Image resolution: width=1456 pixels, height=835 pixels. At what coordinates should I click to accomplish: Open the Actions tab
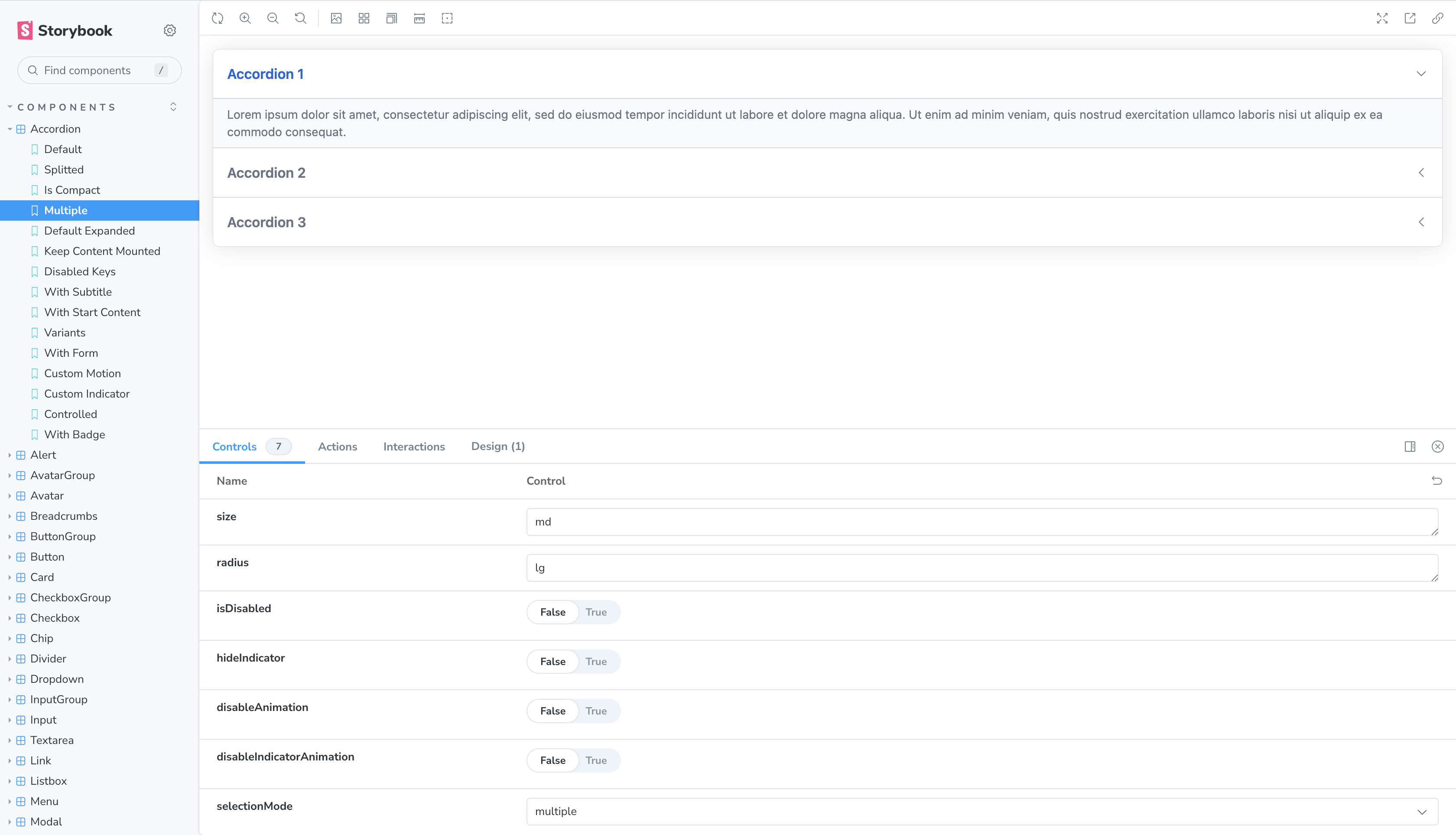337,446
